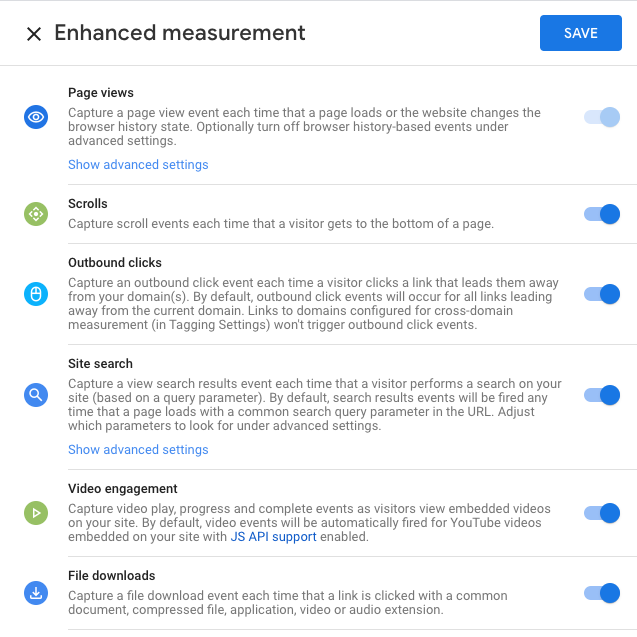Click the Video engagement play icon
637x637 pixels.
point(36,513)
